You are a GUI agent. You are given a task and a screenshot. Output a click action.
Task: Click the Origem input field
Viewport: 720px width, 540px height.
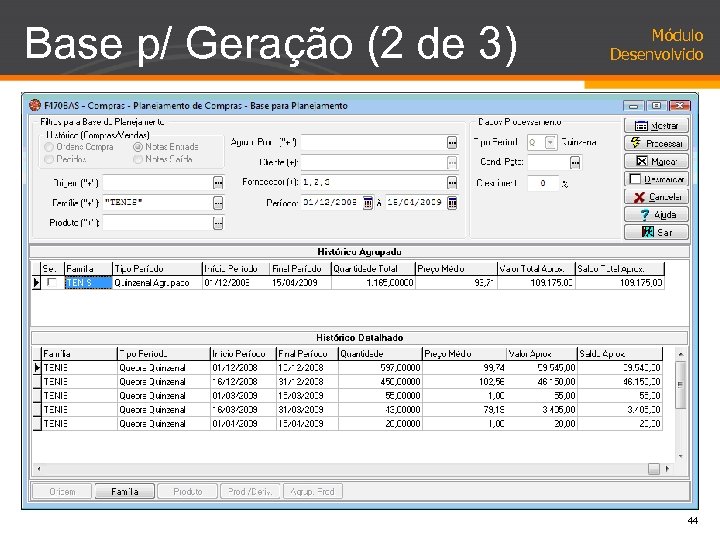point(158,183)
